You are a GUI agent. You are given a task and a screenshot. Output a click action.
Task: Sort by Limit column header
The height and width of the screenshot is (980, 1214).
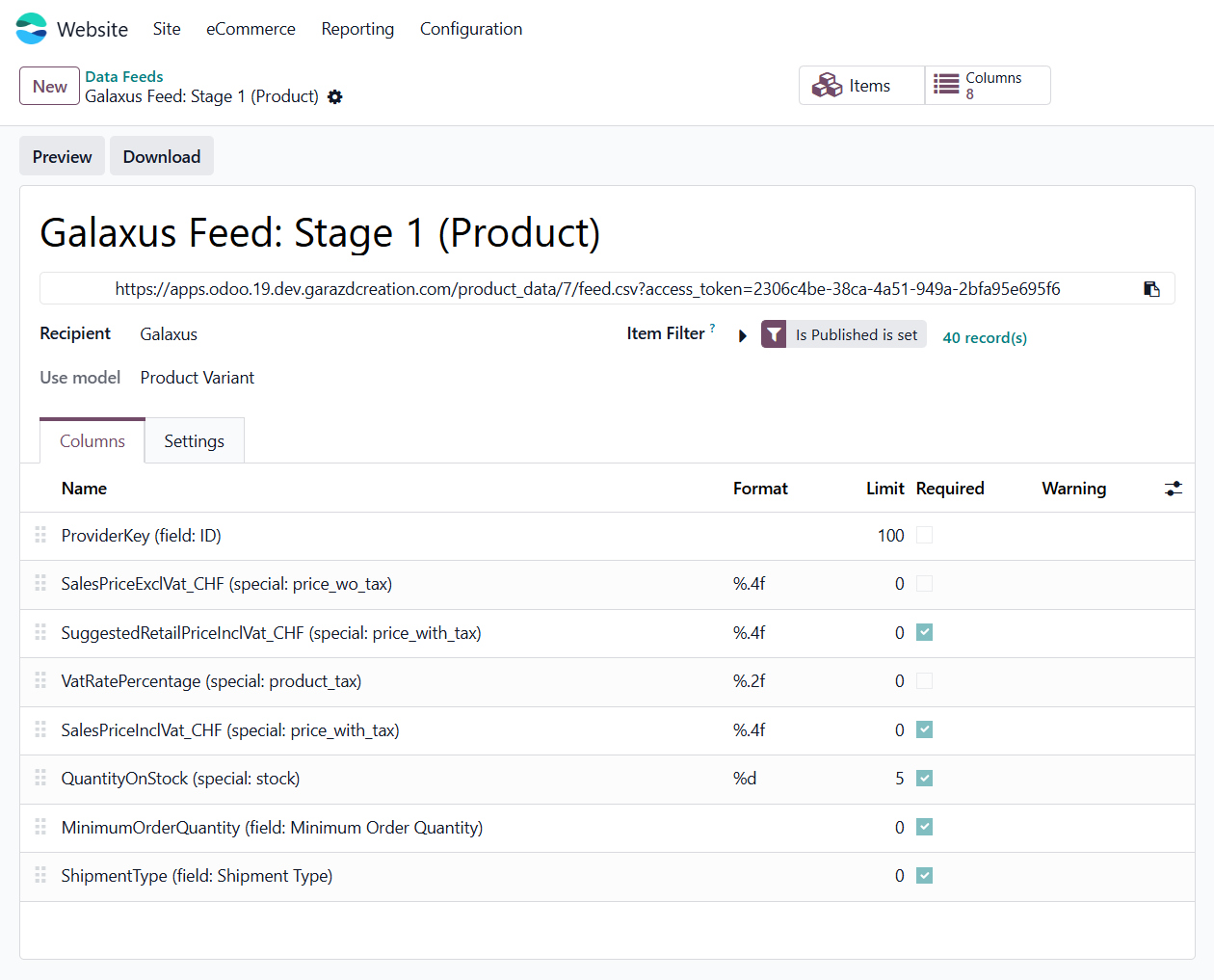pyautogui.click(x=884, y=489)
